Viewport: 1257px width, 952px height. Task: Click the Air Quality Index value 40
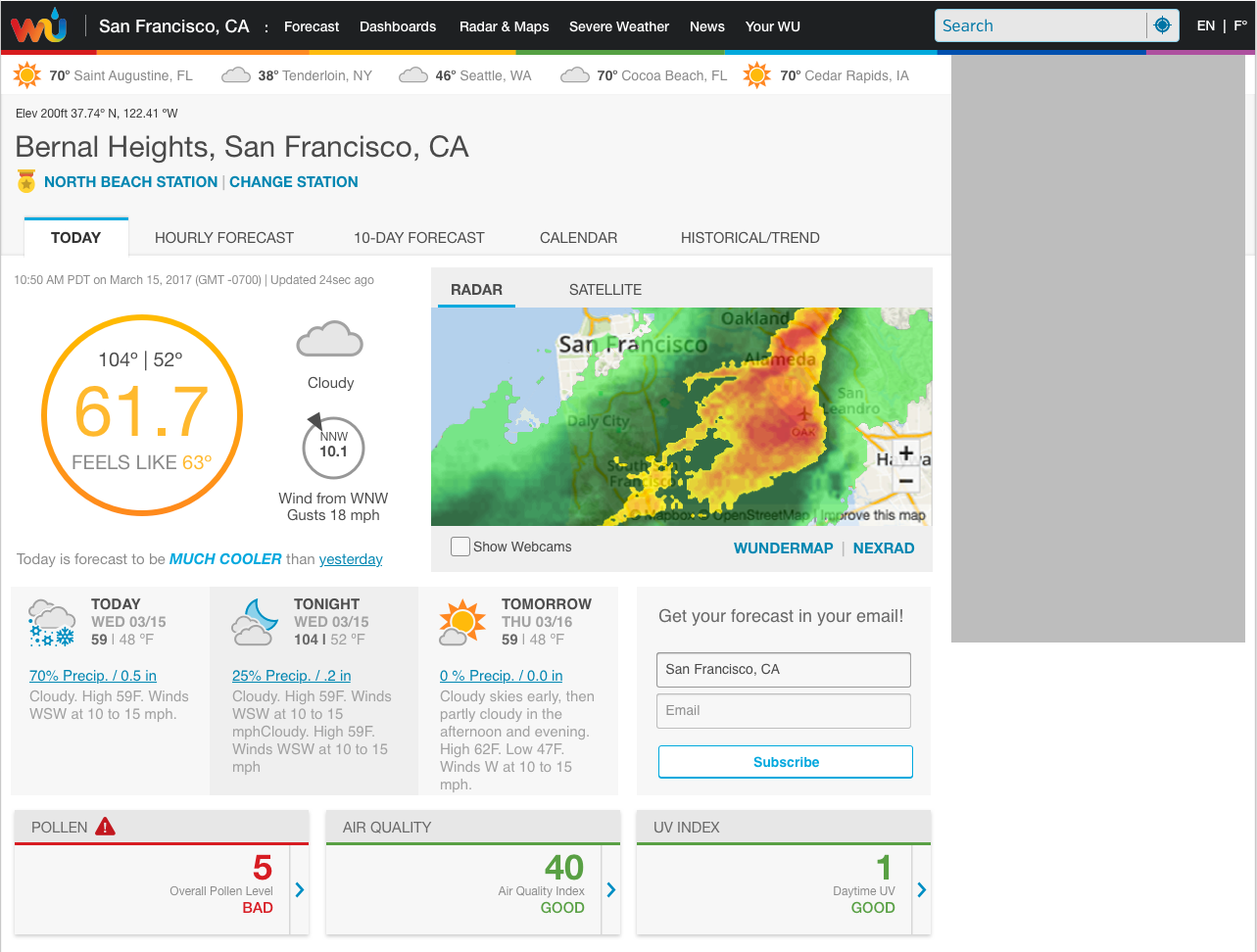coord(564,867)
